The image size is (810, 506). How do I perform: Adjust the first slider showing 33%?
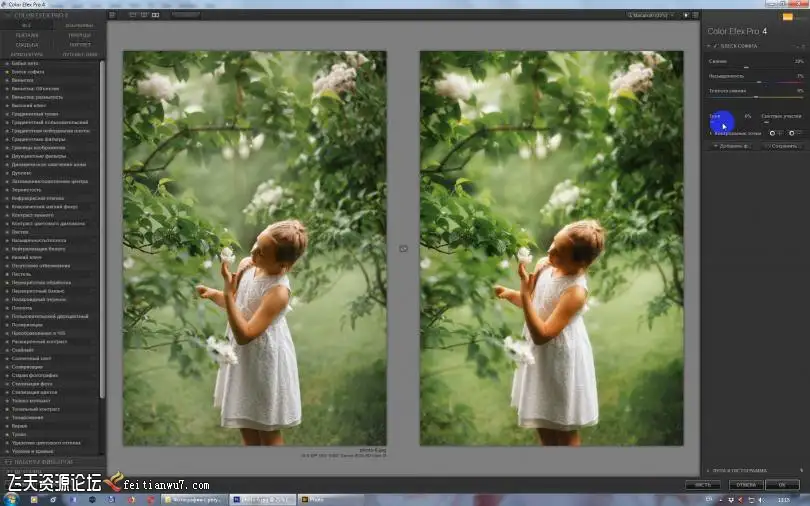click(x=746, y=67)
